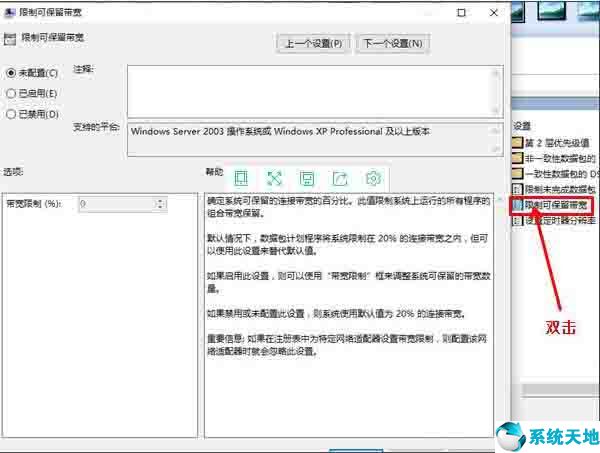Click the 第 2 层优先级值 folder icon in policy list
This screenshot has height=453, width=600.
[x=517, y=143]
